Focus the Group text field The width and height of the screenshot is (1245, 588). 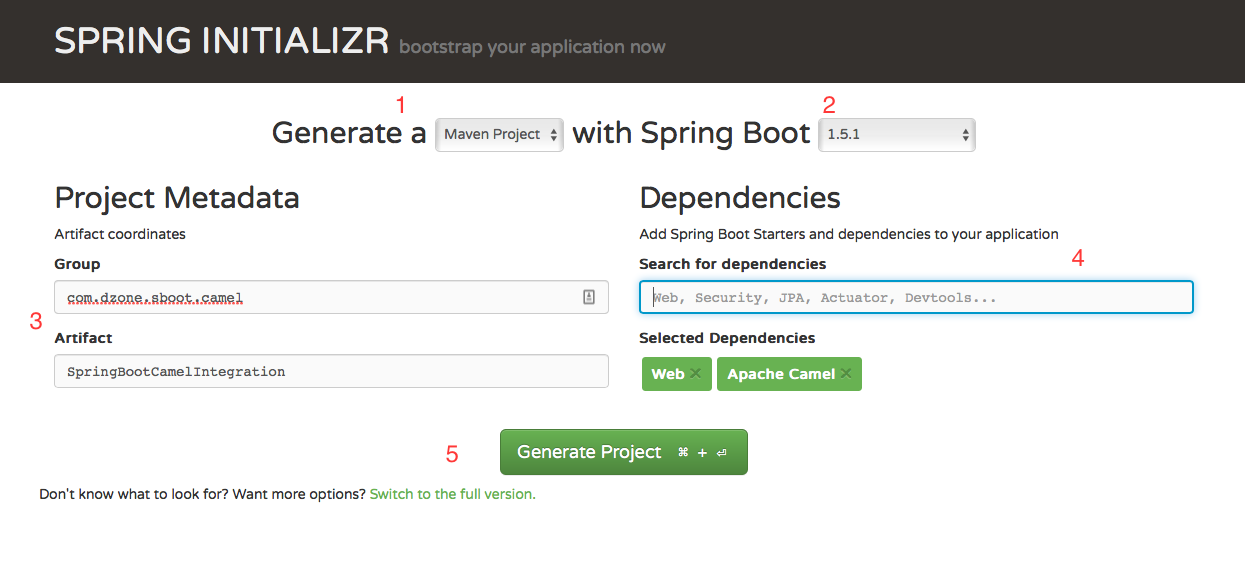pos(320,297)
